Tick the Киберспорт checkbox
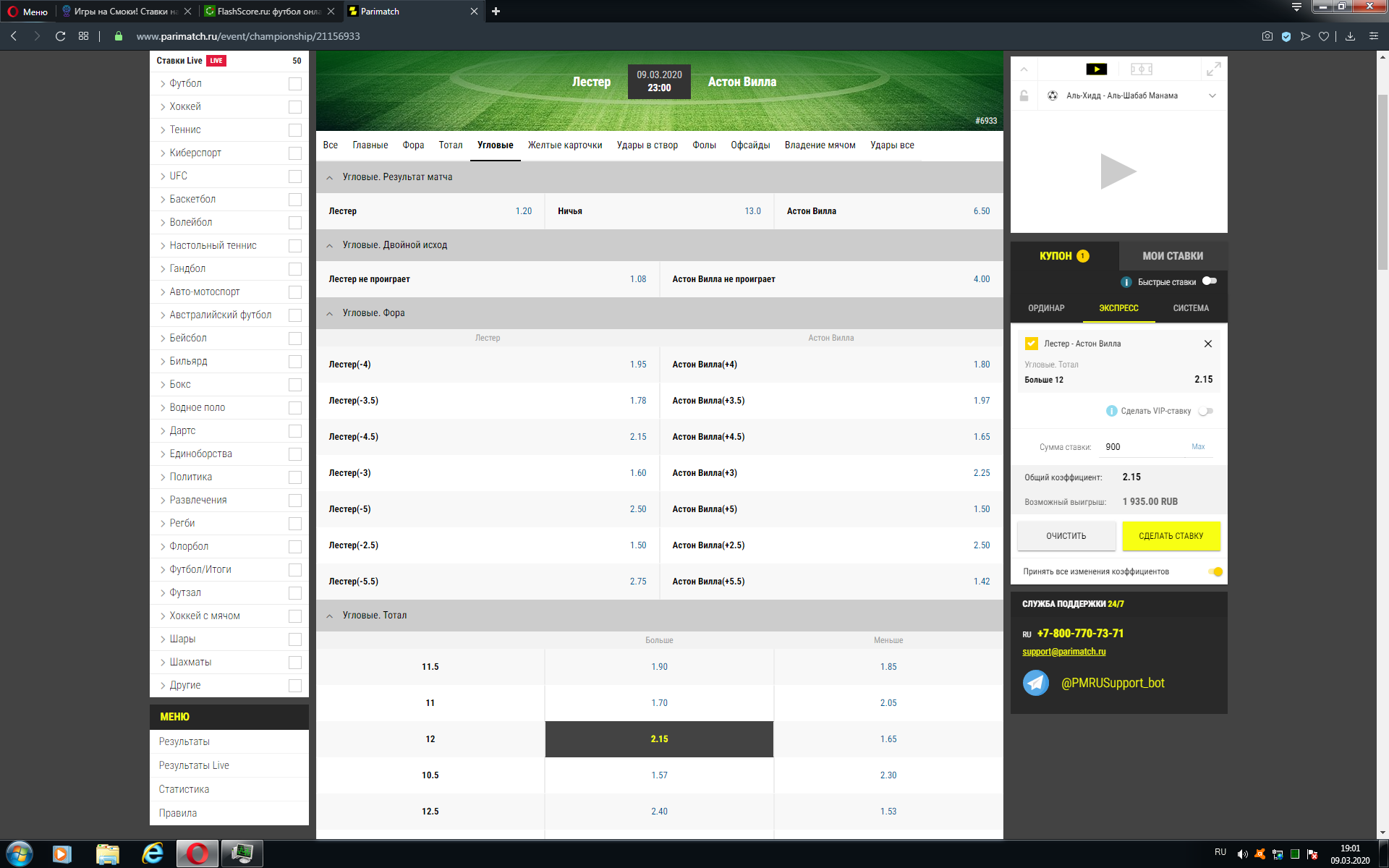 [294, 153]
